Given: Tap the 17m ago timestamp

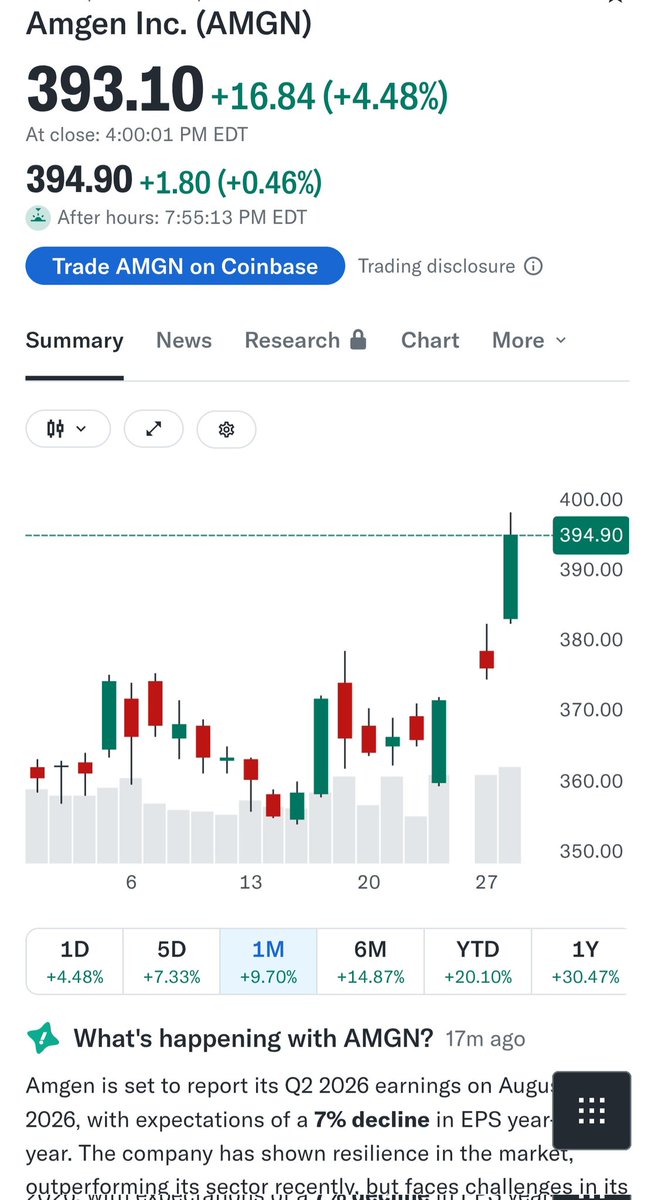Looking at the screenshot, I should click(x=485, y=1039).
